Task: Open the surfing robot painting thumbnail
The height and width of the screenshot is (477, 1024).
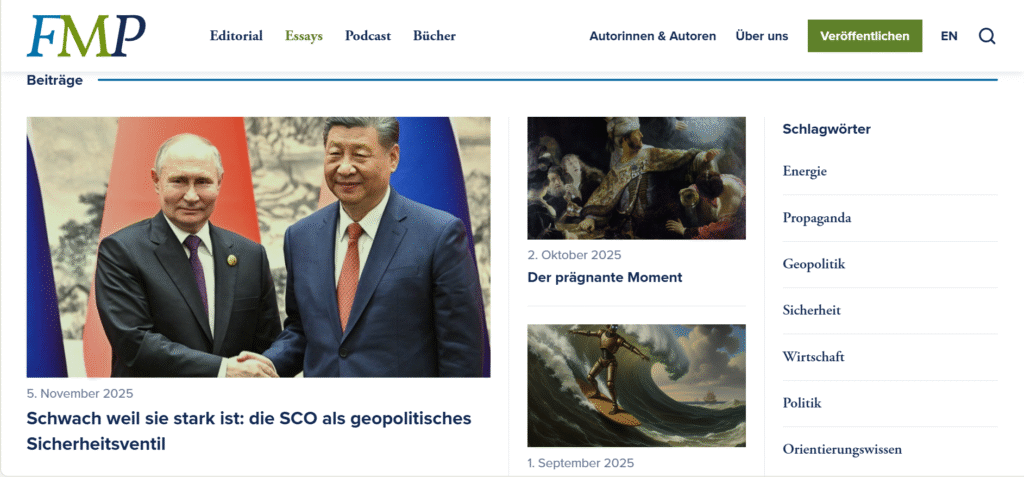Action: click(x=636, y=386)
